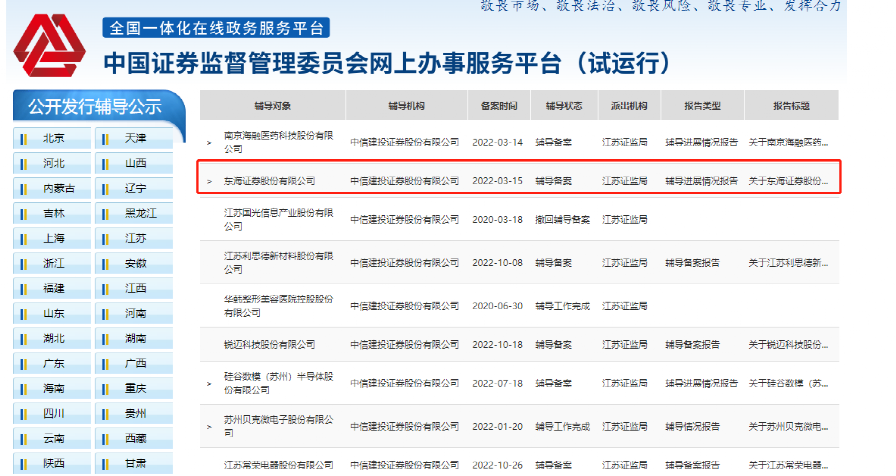The width and height of the screenshot is (896, 476).
Task: Click the 公开发行辅导公示 sidebar header
Action: 96,106
